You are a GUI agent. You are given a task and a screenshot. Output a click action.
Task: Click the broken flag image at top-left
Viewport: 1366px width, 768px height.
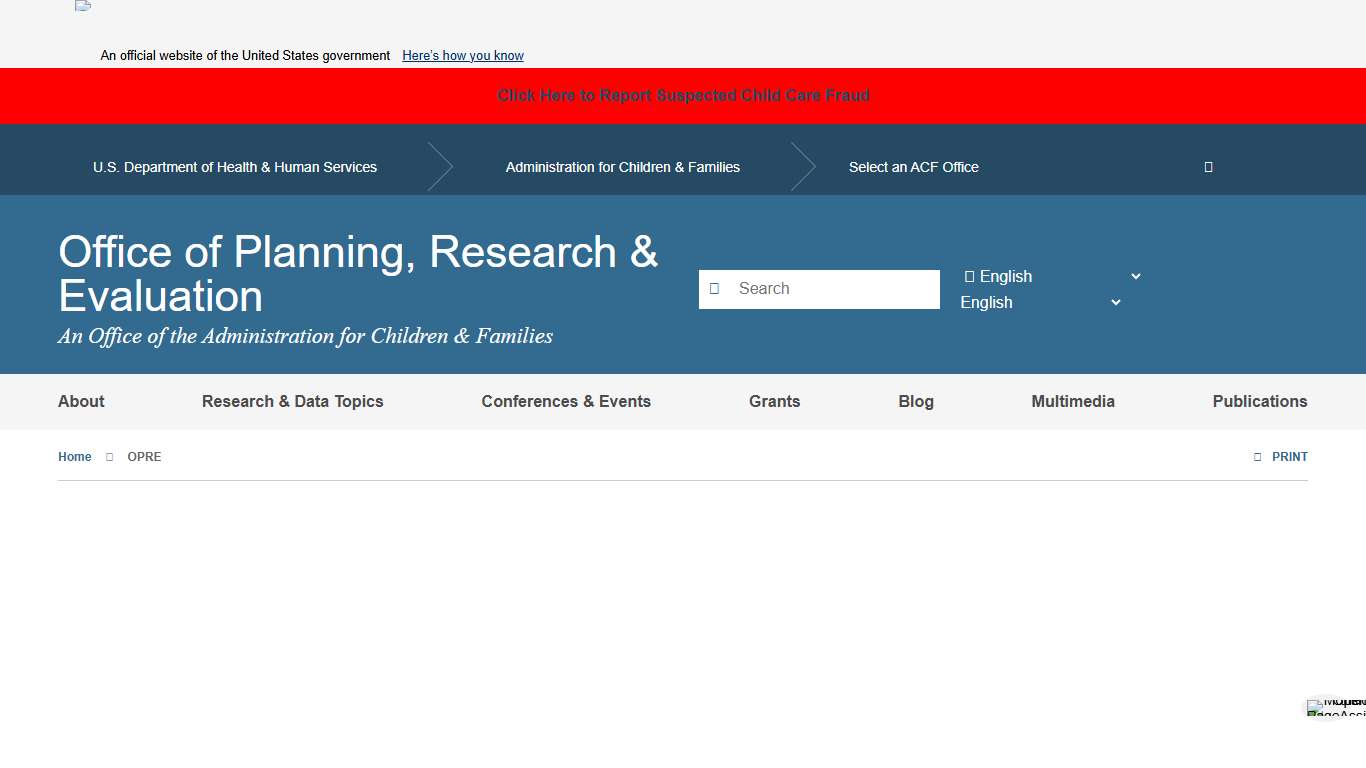(83, 6)
